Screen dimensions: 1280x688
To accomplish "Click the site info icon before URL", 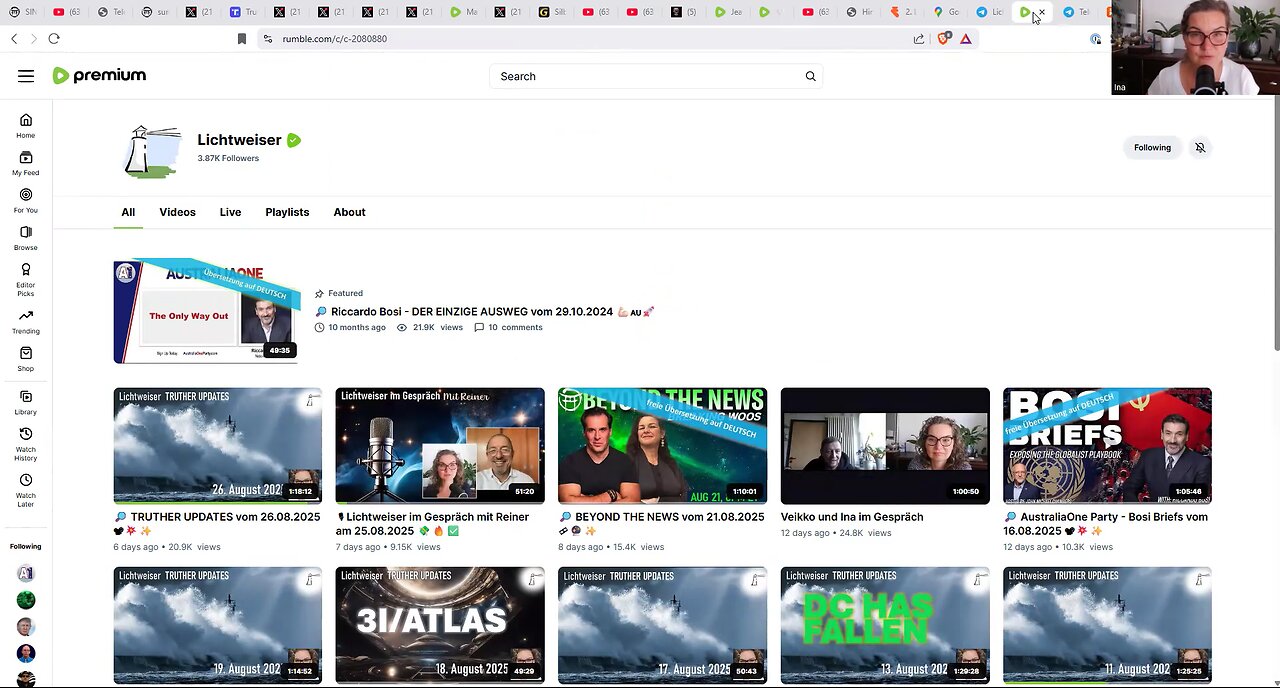I will point(267,39).
